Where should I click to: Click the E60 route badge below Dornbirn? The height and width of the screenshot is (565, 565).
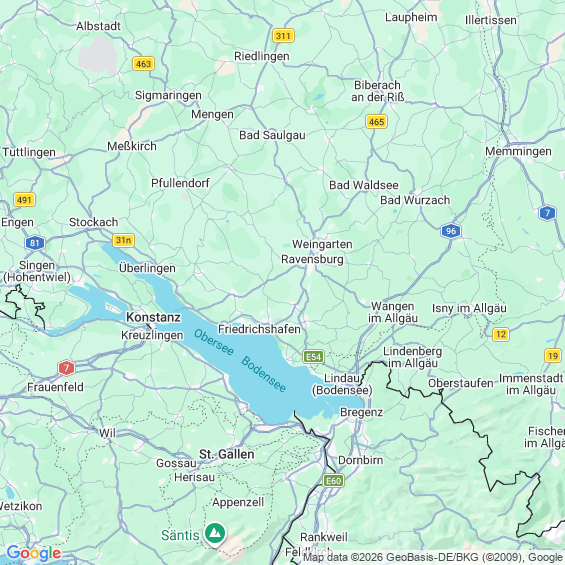334,481
